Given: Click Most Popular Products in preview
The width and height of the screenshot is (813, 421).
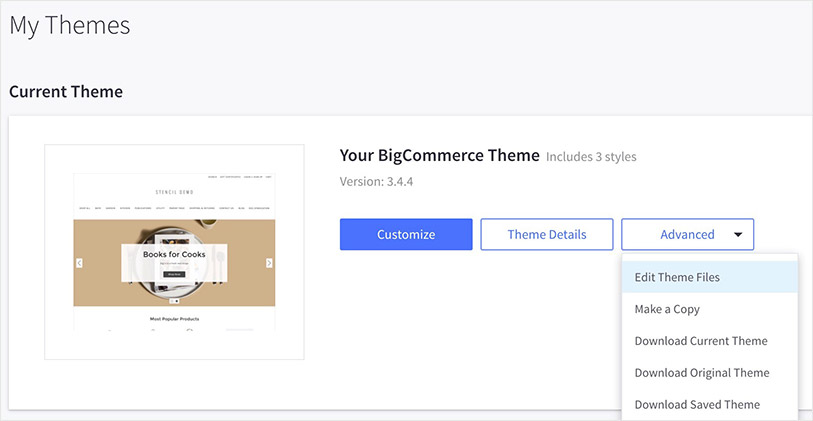Looking at the screenshot, I should click(x=174, y=319).
